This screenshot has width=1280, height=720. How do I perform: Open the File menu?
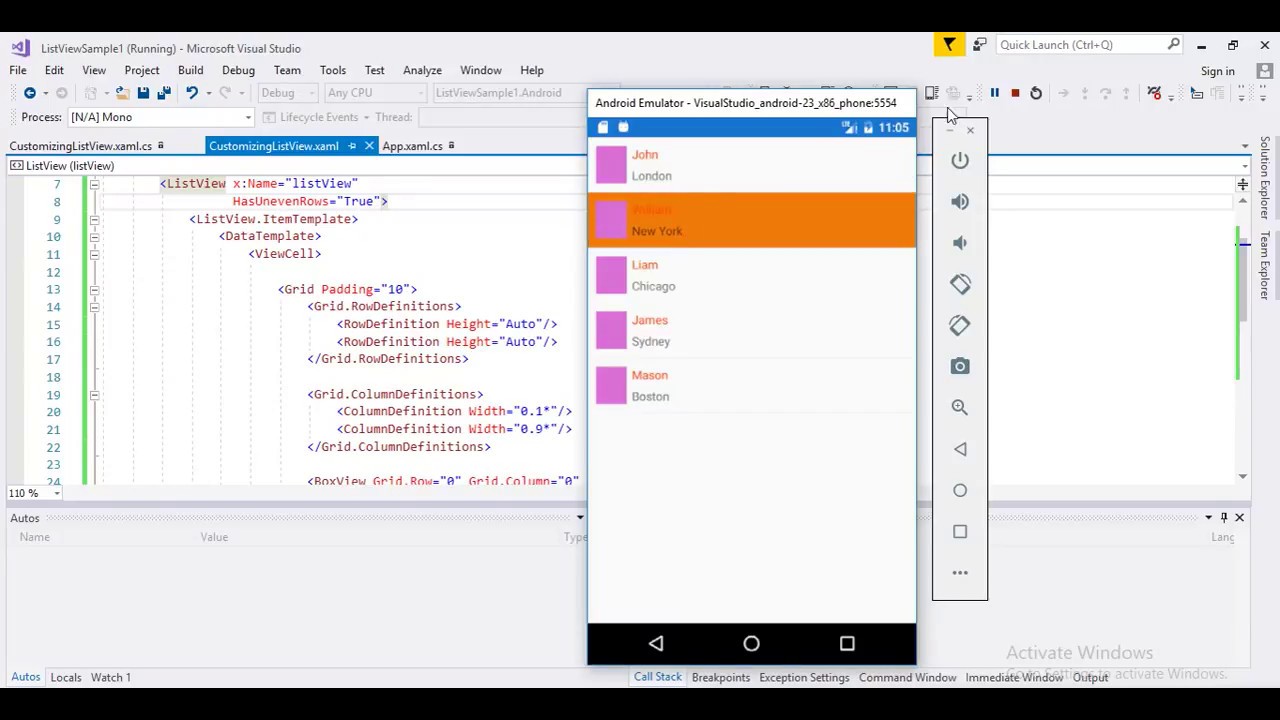(18, 71)
